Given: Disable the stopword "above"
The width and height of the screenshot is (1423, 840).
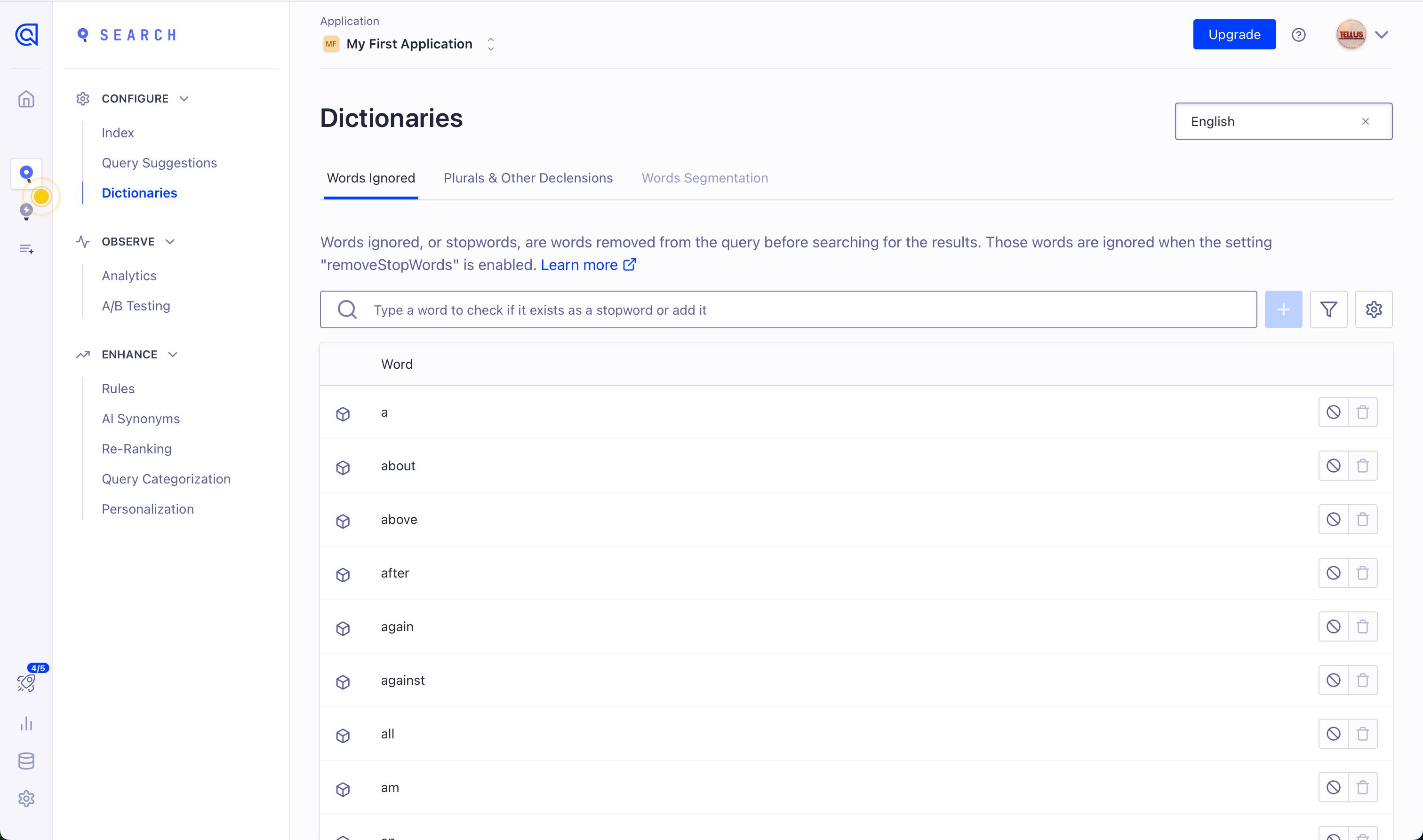Looking at the screenshot, I should click(1333, 520).
